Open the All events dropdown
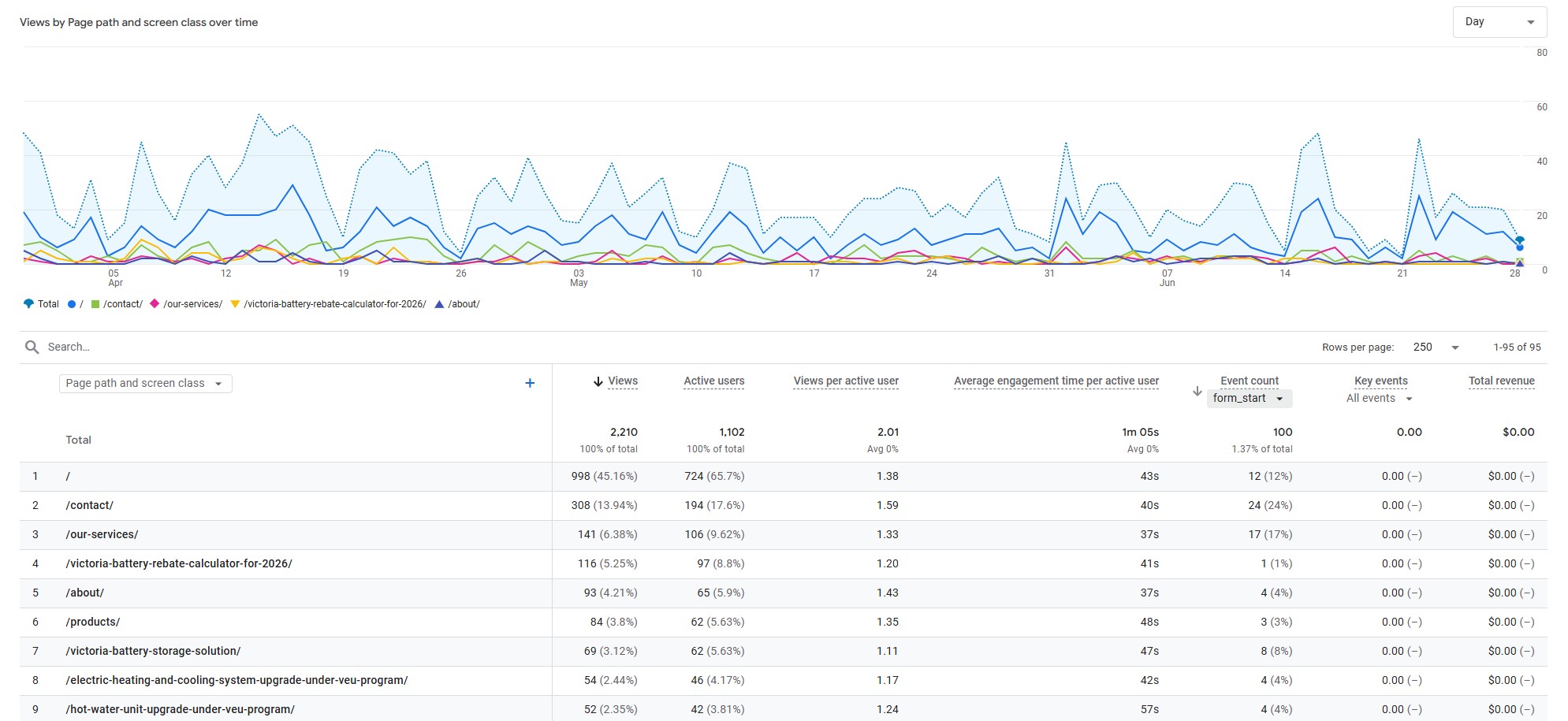The image size is (1568, 721). pos(1379,399)
